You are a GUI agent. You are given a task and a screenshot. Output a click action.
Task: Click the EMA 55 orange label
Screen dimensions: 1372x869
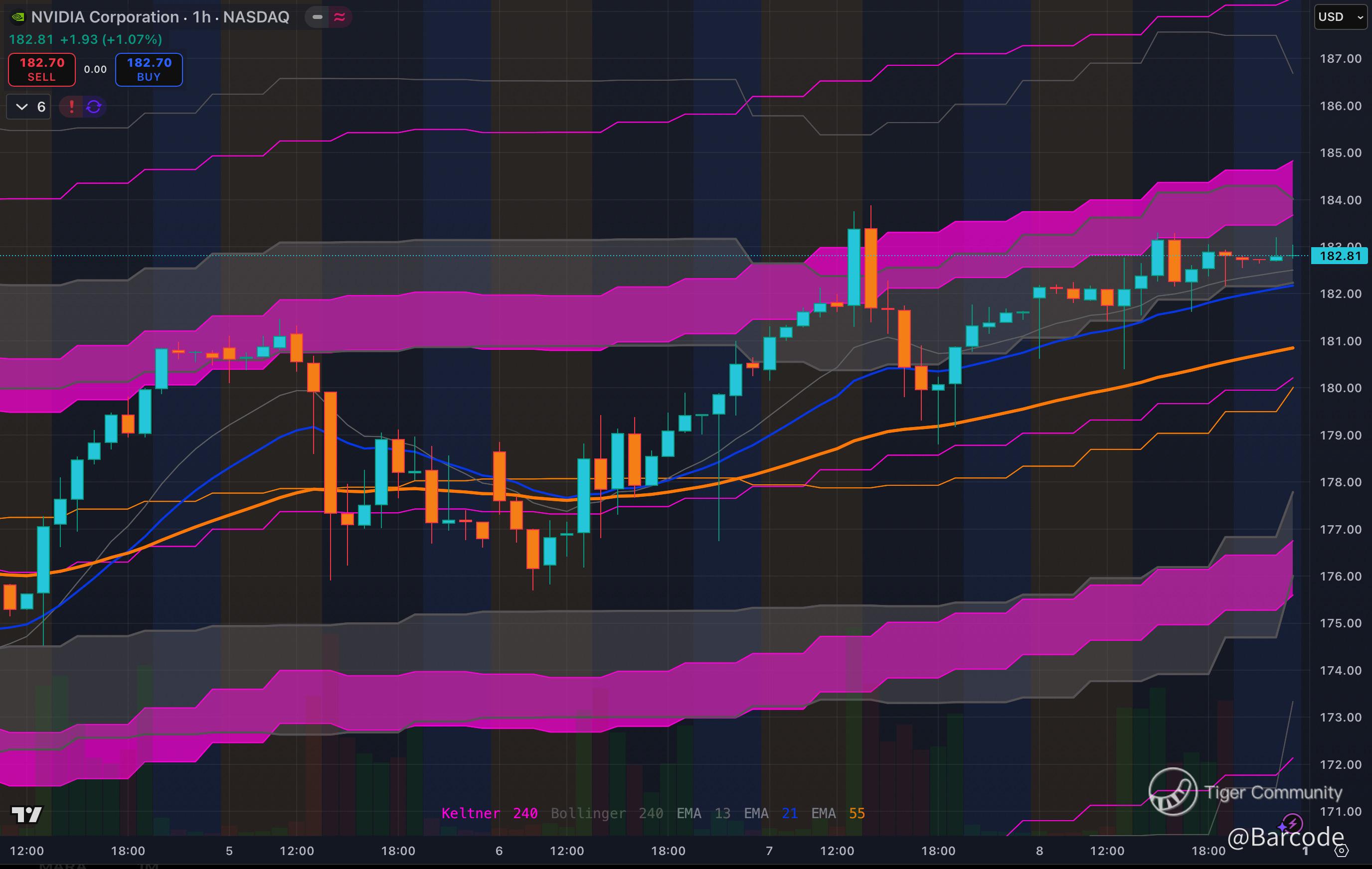point(838,813)
